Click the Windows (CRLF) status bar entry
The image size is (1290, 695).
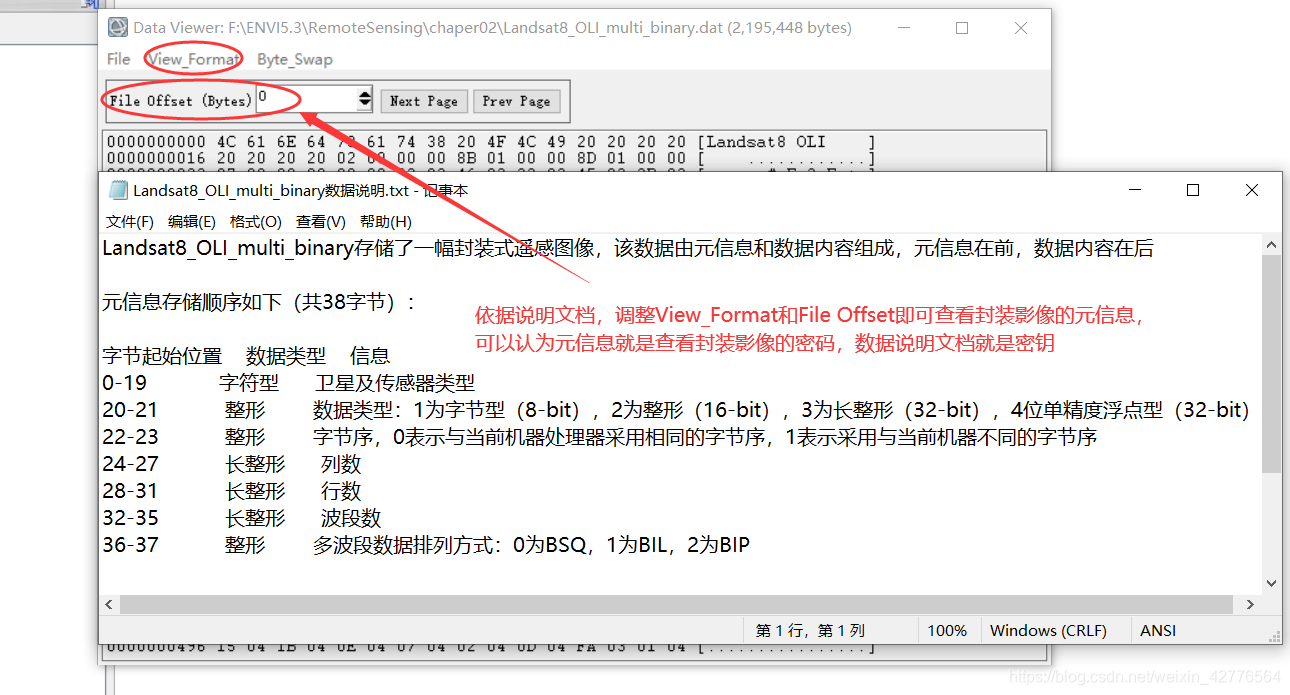tap(1048, 630)
